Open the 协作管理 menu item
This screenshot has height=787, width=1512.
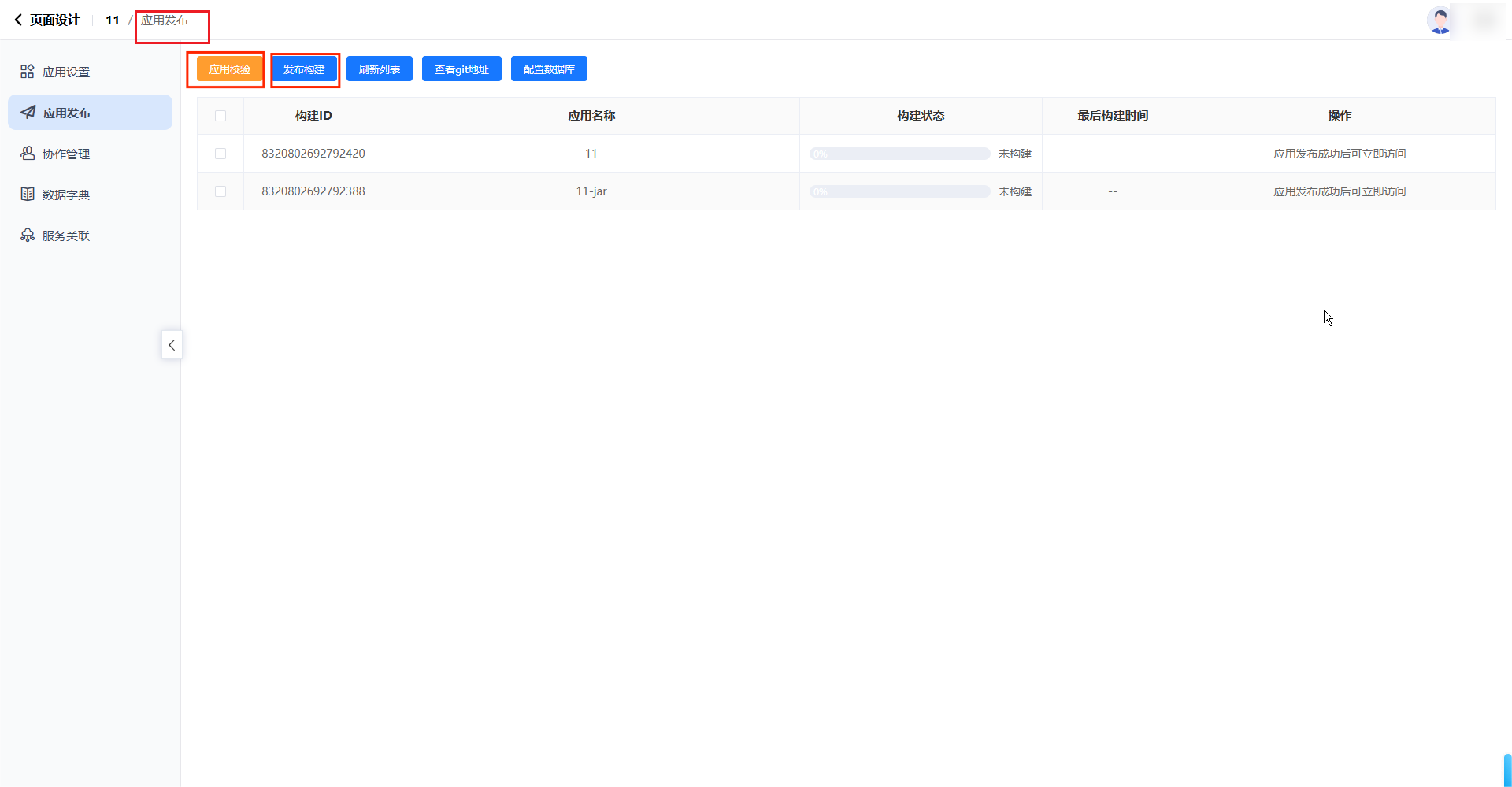point(66,154)
